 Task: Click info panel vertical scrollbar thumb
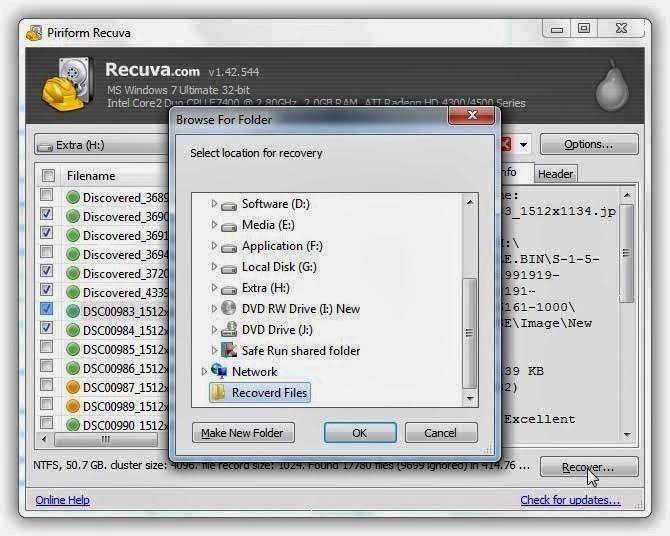tap(626, 253)
